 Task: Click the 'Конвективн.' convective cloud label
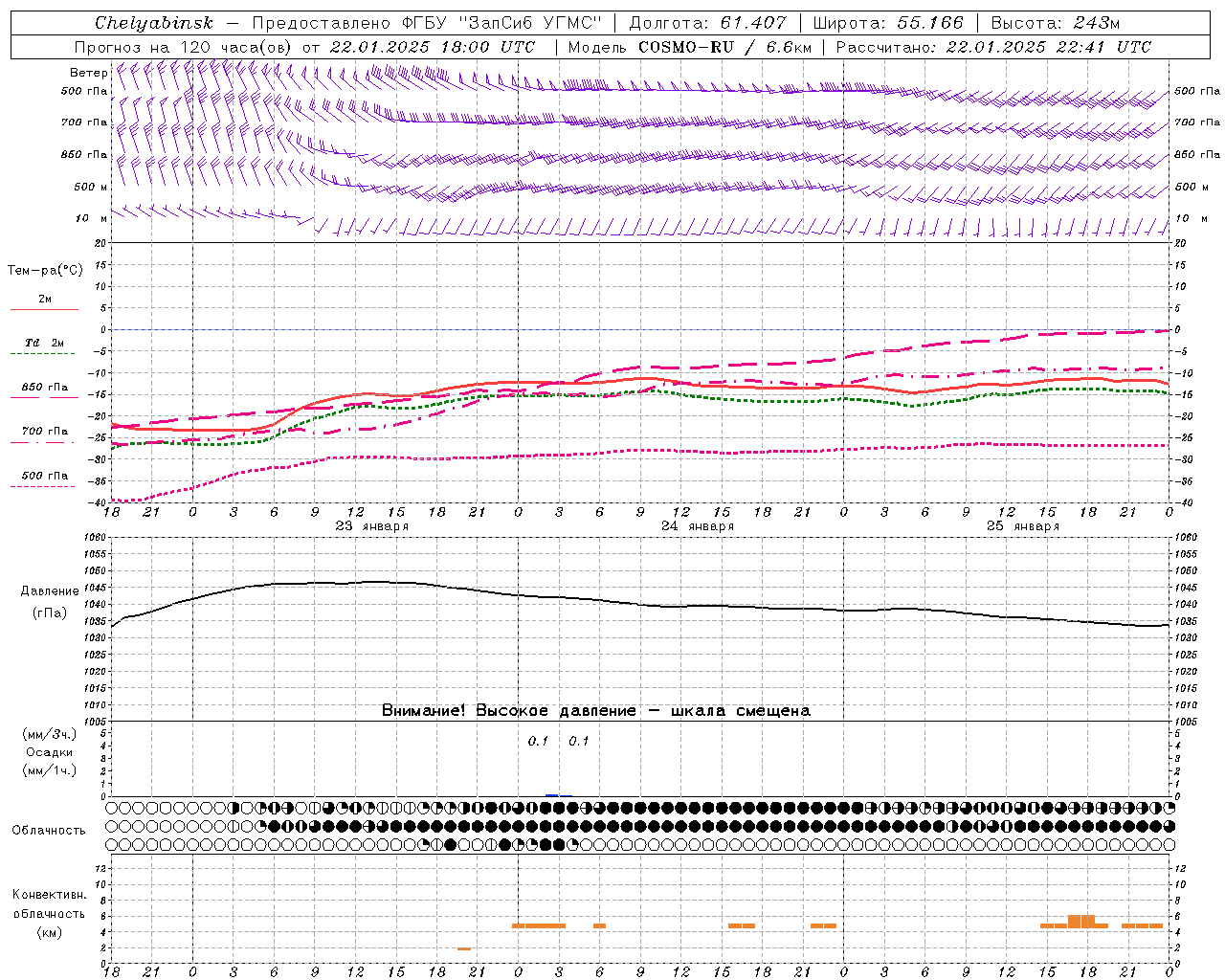click(50, 894)
